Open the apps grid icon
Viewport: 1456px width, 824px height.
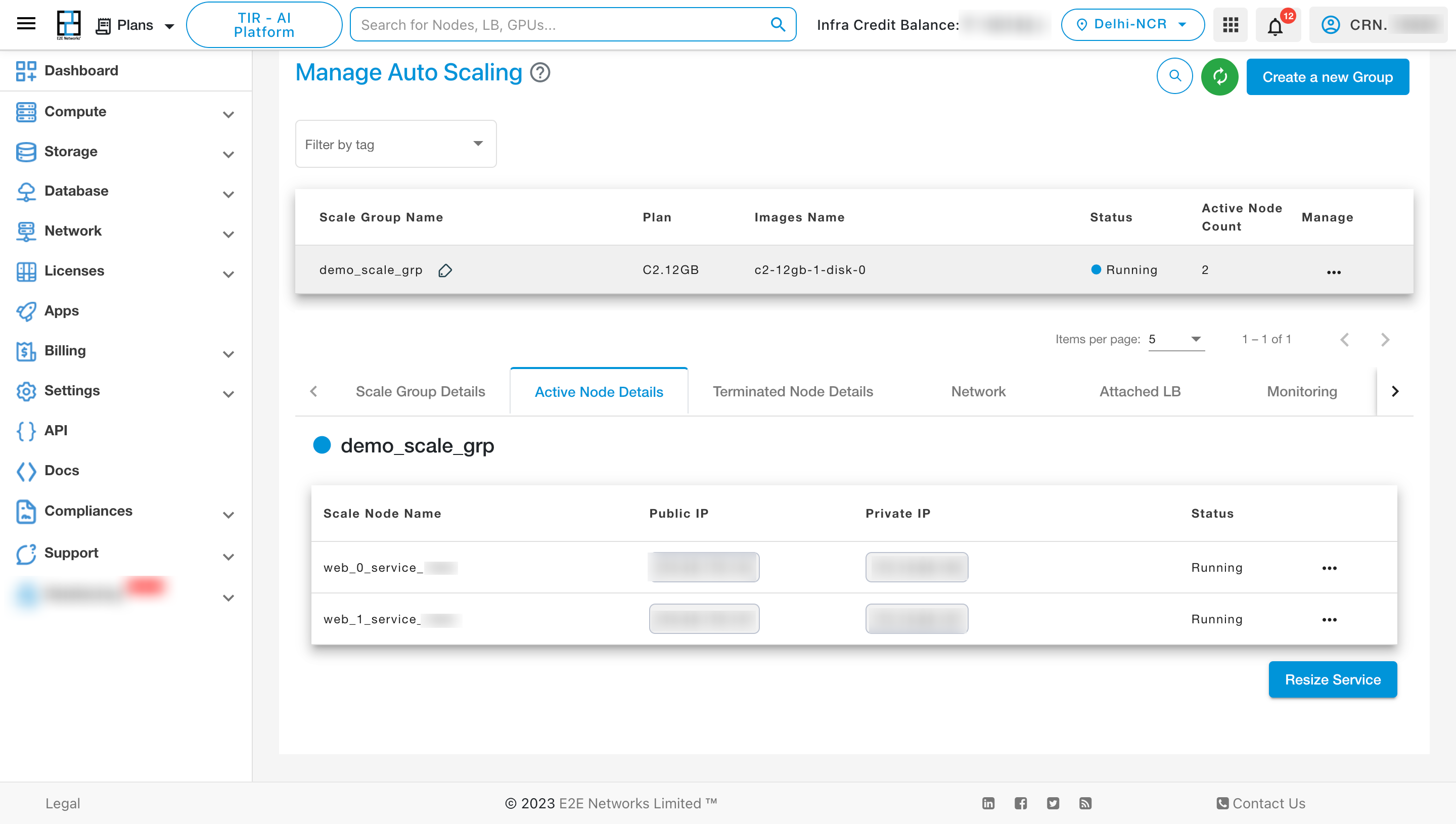coord(1230,25)
